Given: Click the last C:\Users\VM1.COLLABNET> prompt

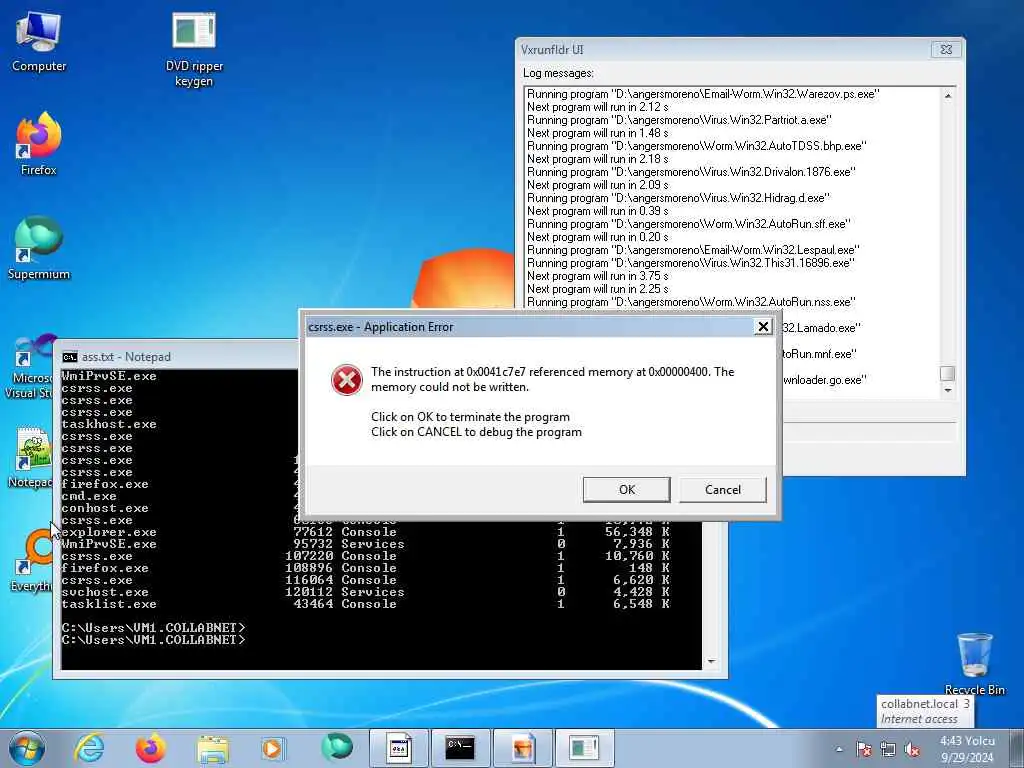Looking at the screenshot, I should point(153,640).
